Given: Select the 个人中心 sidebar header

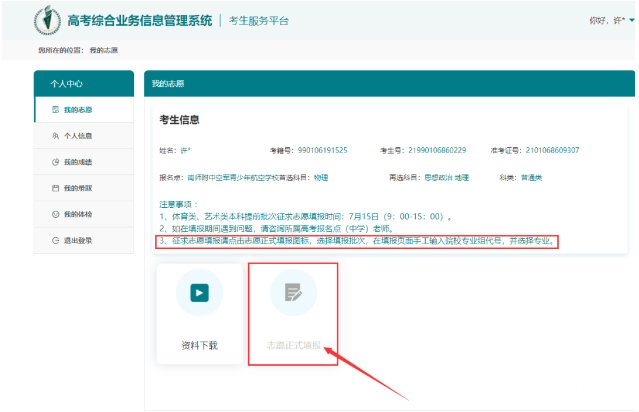Looking at the screenshot, I should [x=83, y=84].
